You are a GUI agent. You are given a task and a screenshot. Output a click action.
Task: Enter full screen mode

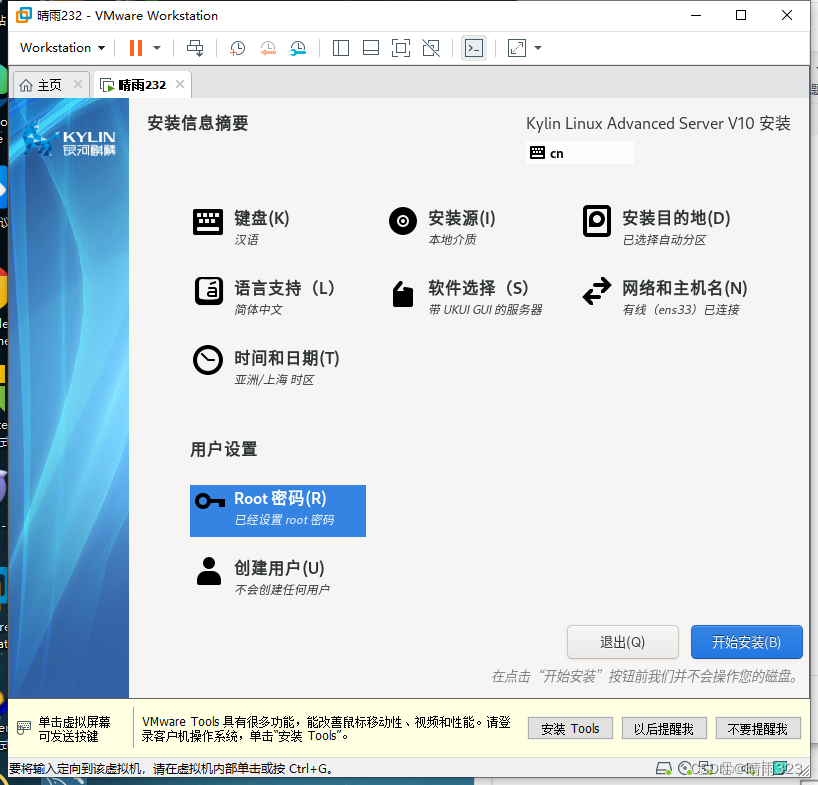click(401, 48)
